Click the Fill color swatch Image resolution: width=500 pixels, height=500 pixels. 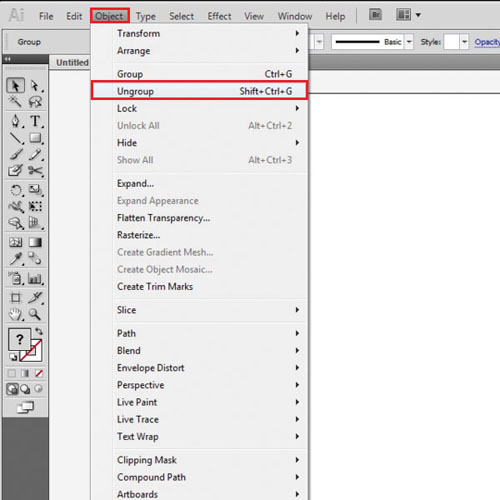point(19,339)
